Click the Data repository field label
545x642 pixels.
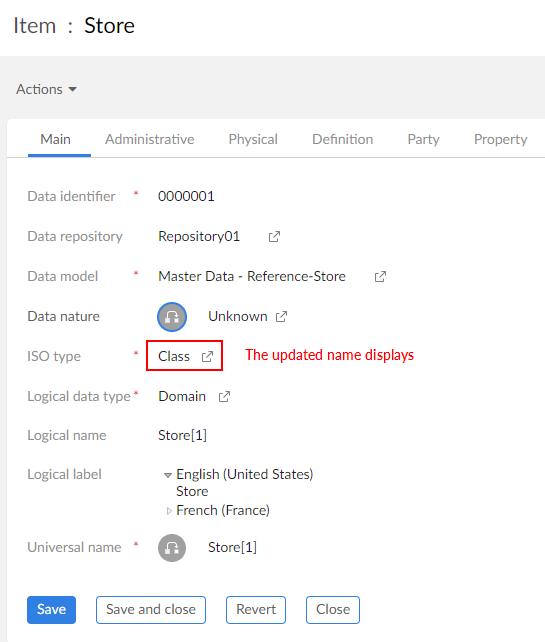coord(75,236)
